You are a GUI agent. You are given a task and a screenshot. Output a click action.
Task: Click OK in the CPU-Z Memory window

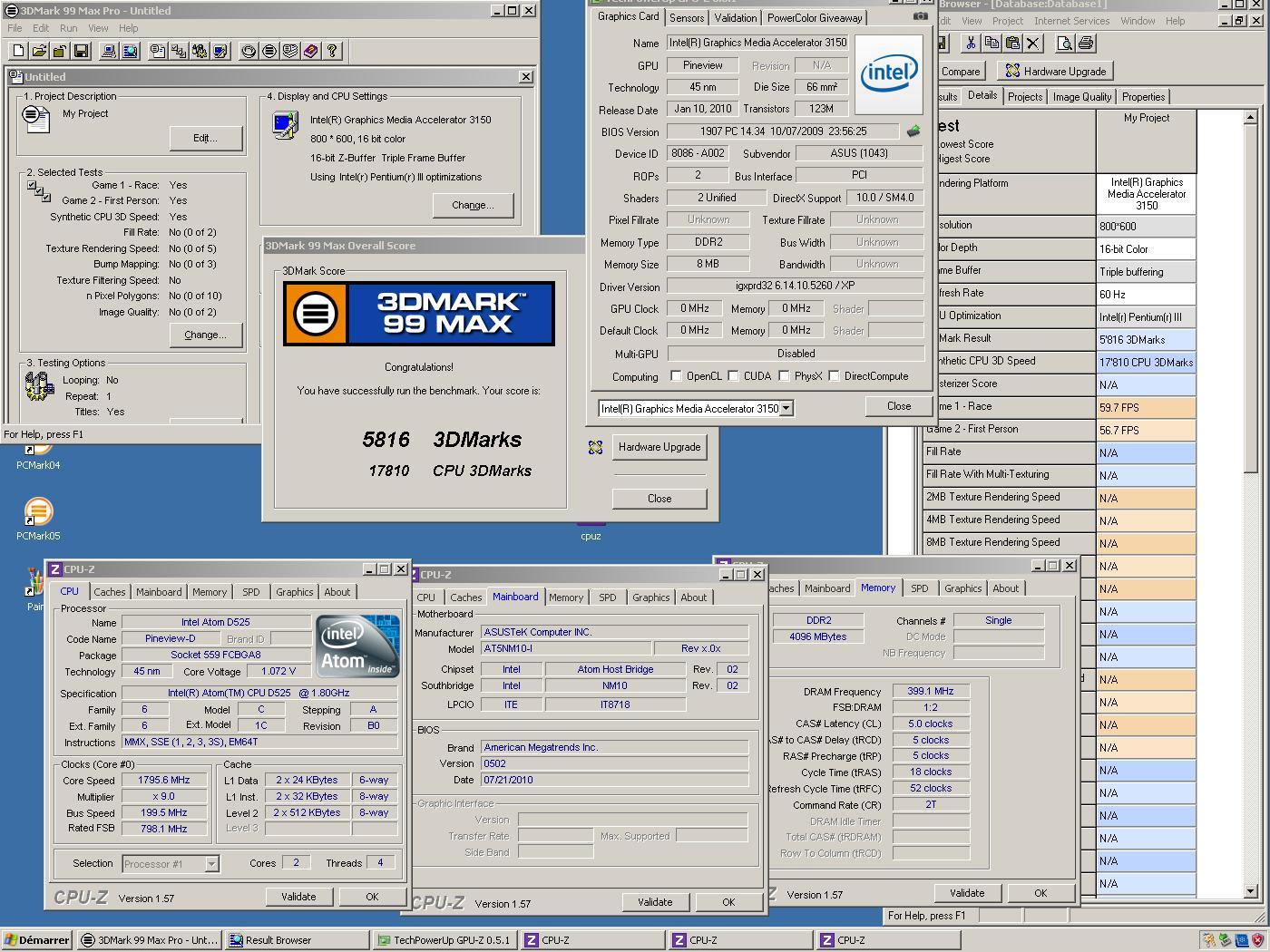1040,893
